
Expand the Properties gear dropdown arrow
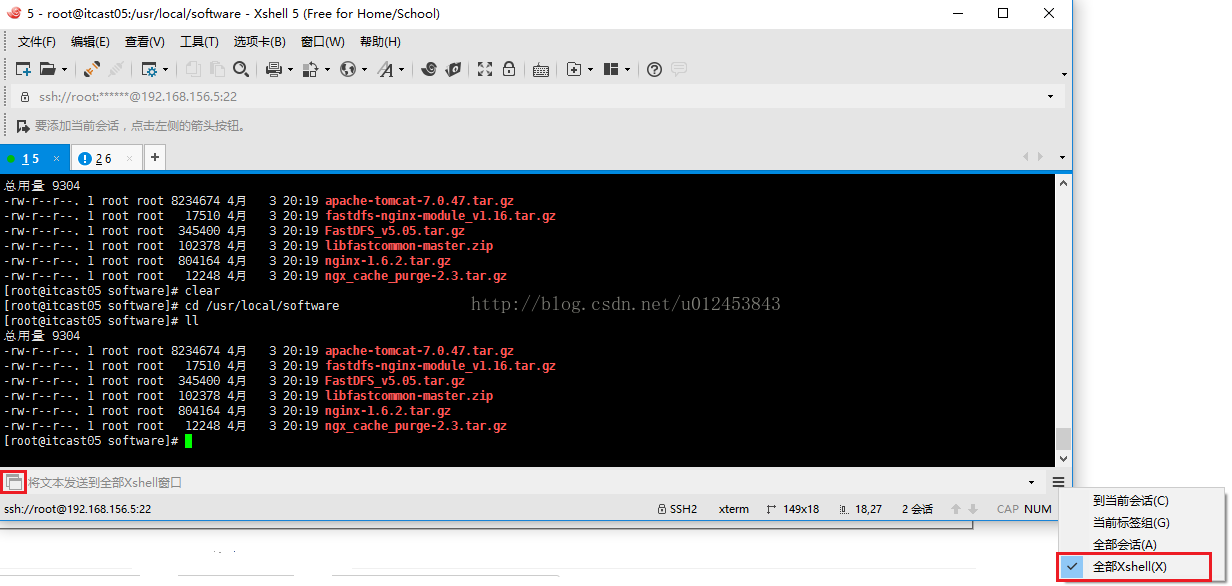[x=166, y=70]
